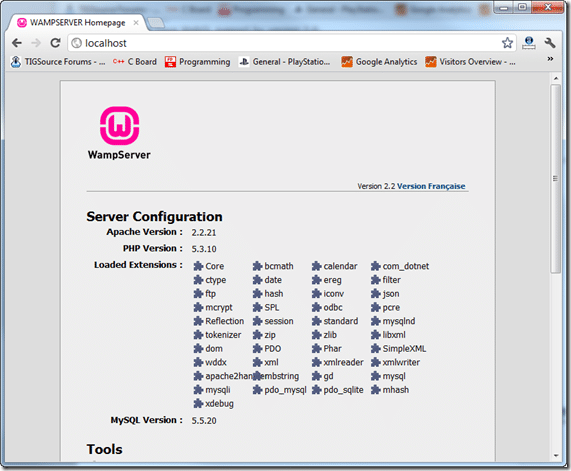Open a new tab
This screenshot has width=571, height=471.
[156, 23]
